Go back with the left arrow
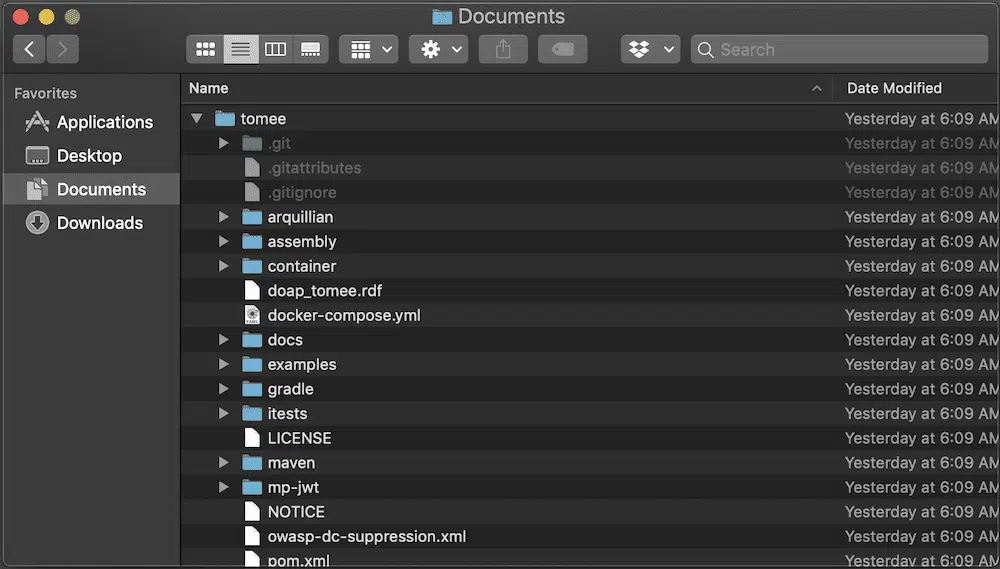Image resolution: width=1000 pixels, height=569 pixels. tap(29, 49)
